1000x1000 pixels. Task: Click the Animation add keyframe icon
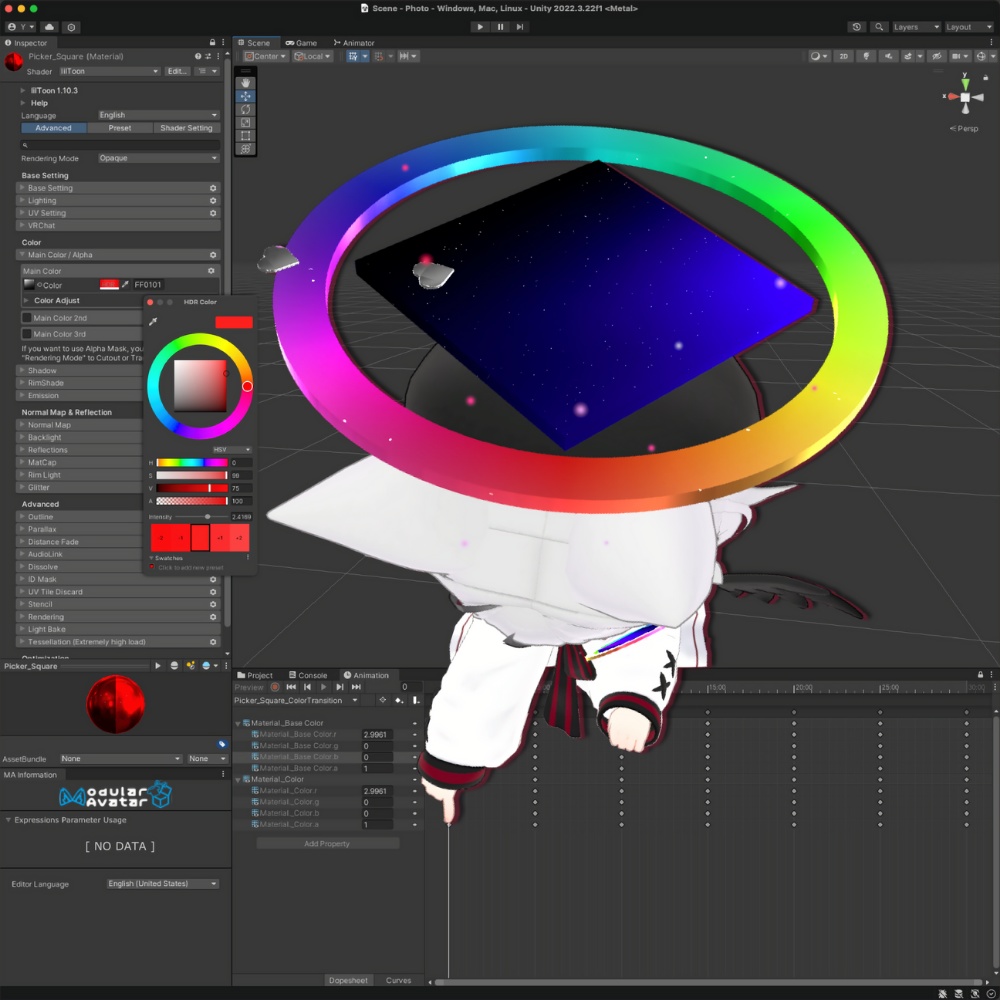click(x=399, y=700)
